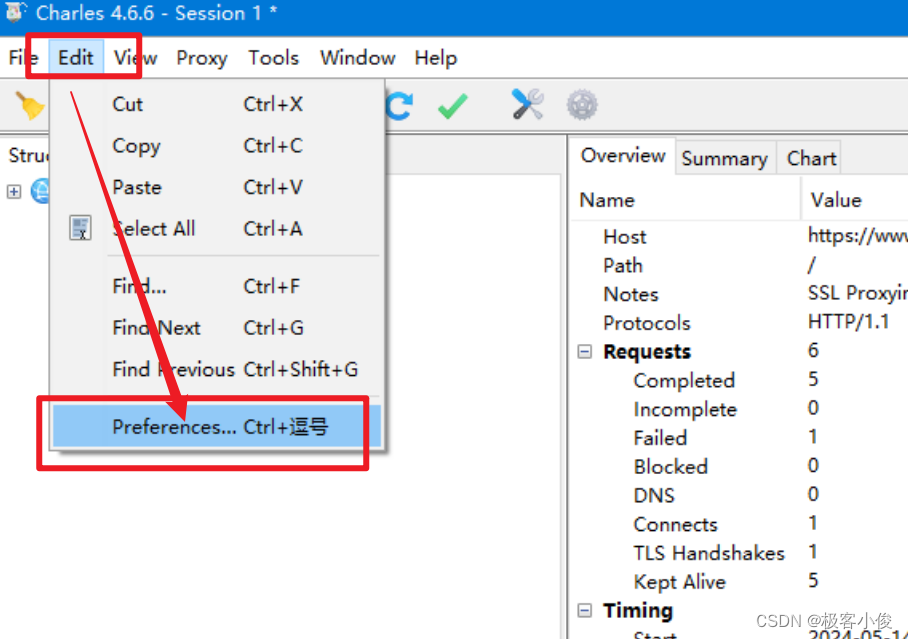Open the Tools wrench icon
908x639 pixels.
tap(528, 105)
